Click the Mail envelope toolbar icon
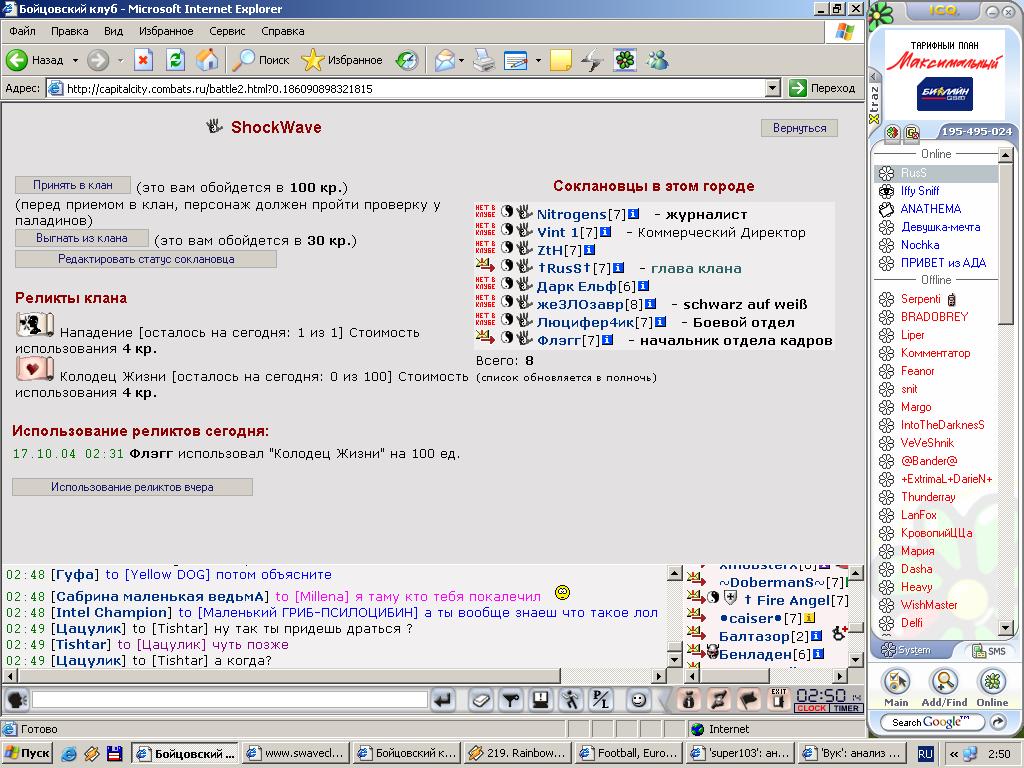The image size is (1024, 768). 444,60
